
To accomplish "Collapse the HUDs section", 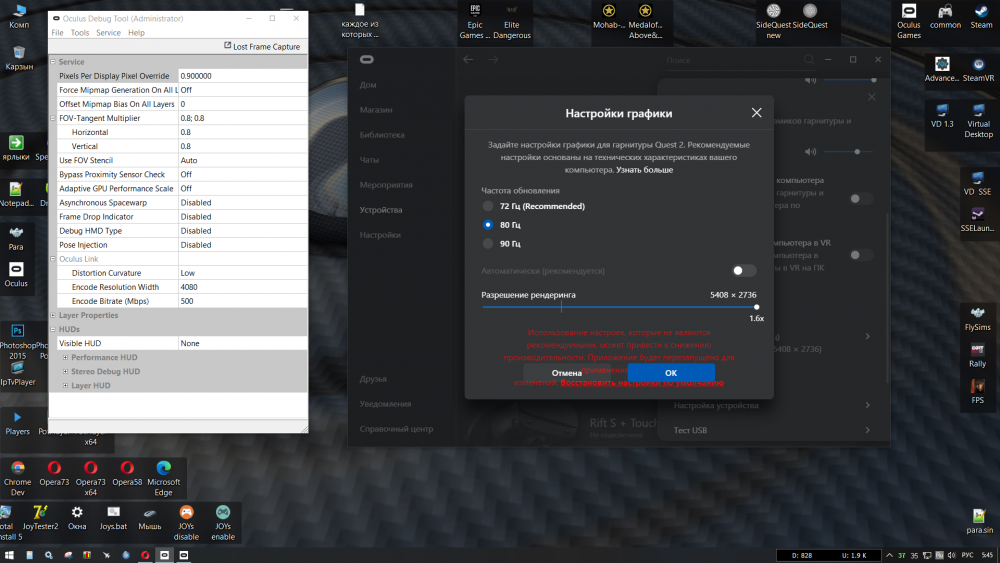I will click(53, 329).
